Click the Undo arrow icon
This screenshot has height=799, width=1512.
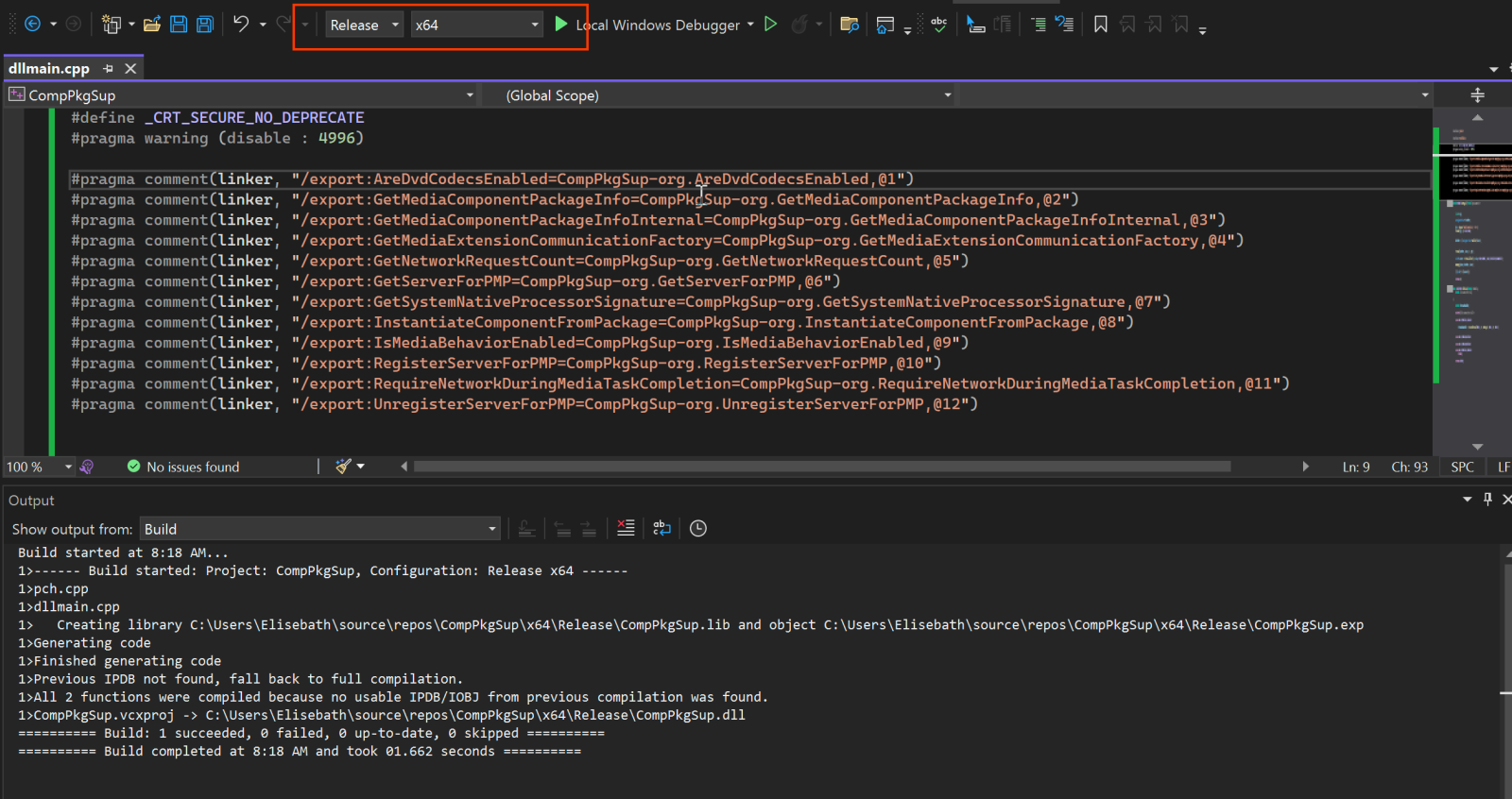pos(241,25)
